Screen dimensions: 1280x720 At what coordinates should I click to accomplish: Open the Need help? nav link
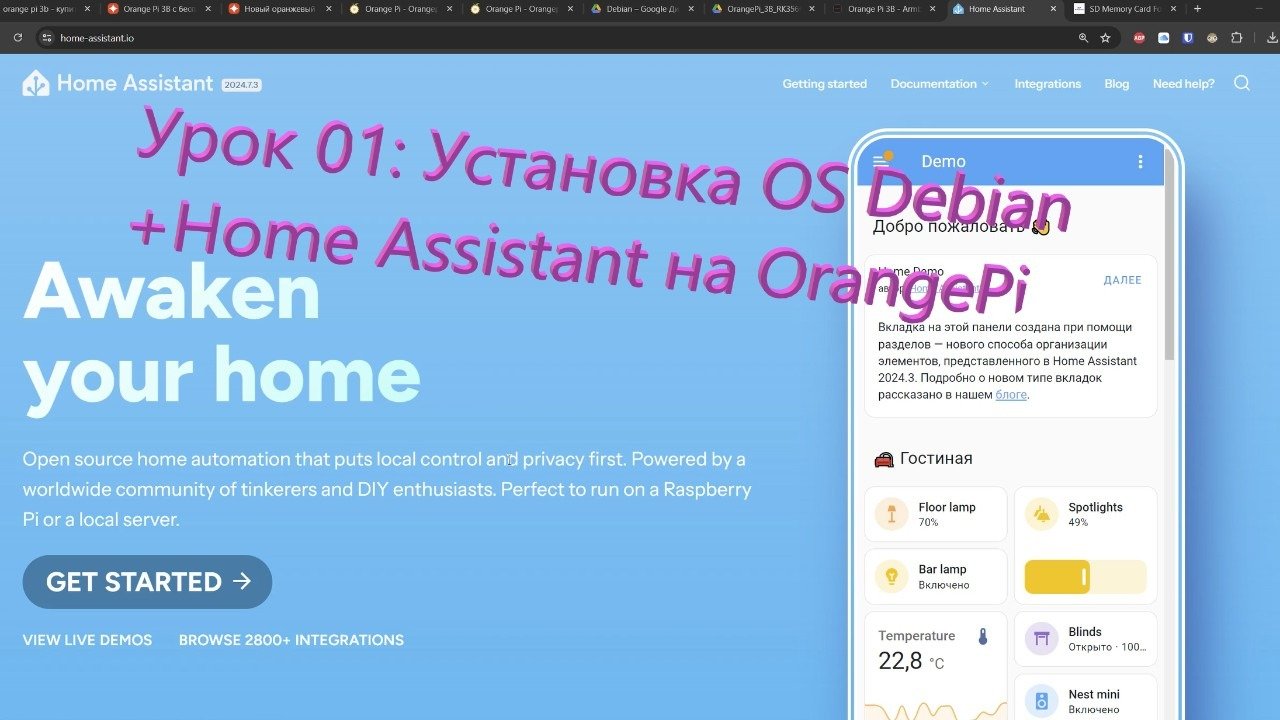coord(1183,84)
